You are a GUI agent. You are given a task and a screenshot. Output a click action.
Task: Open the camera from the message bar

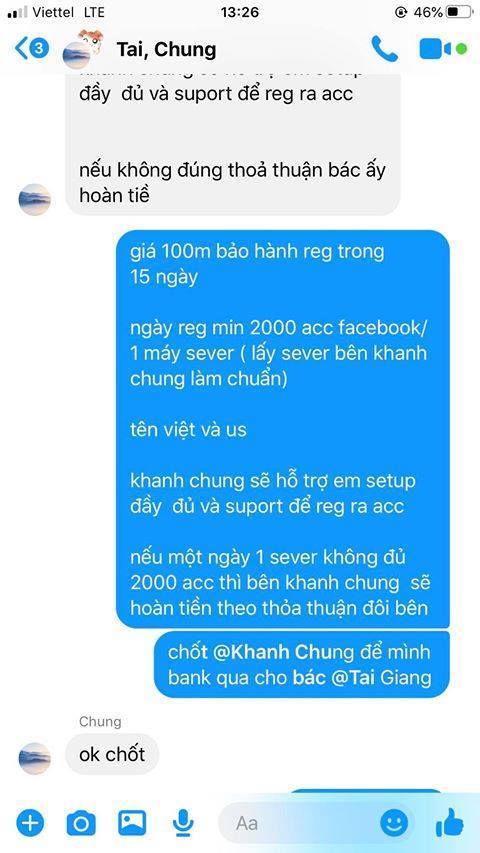[81, 823]
